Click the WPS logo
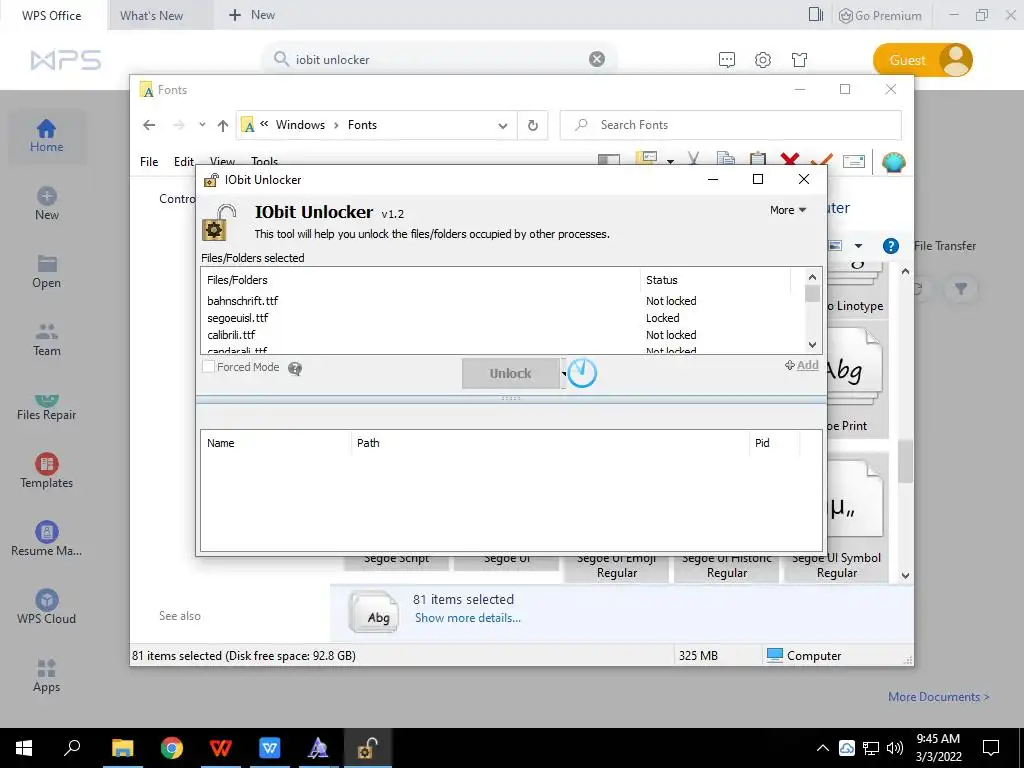 pos(65,60)
